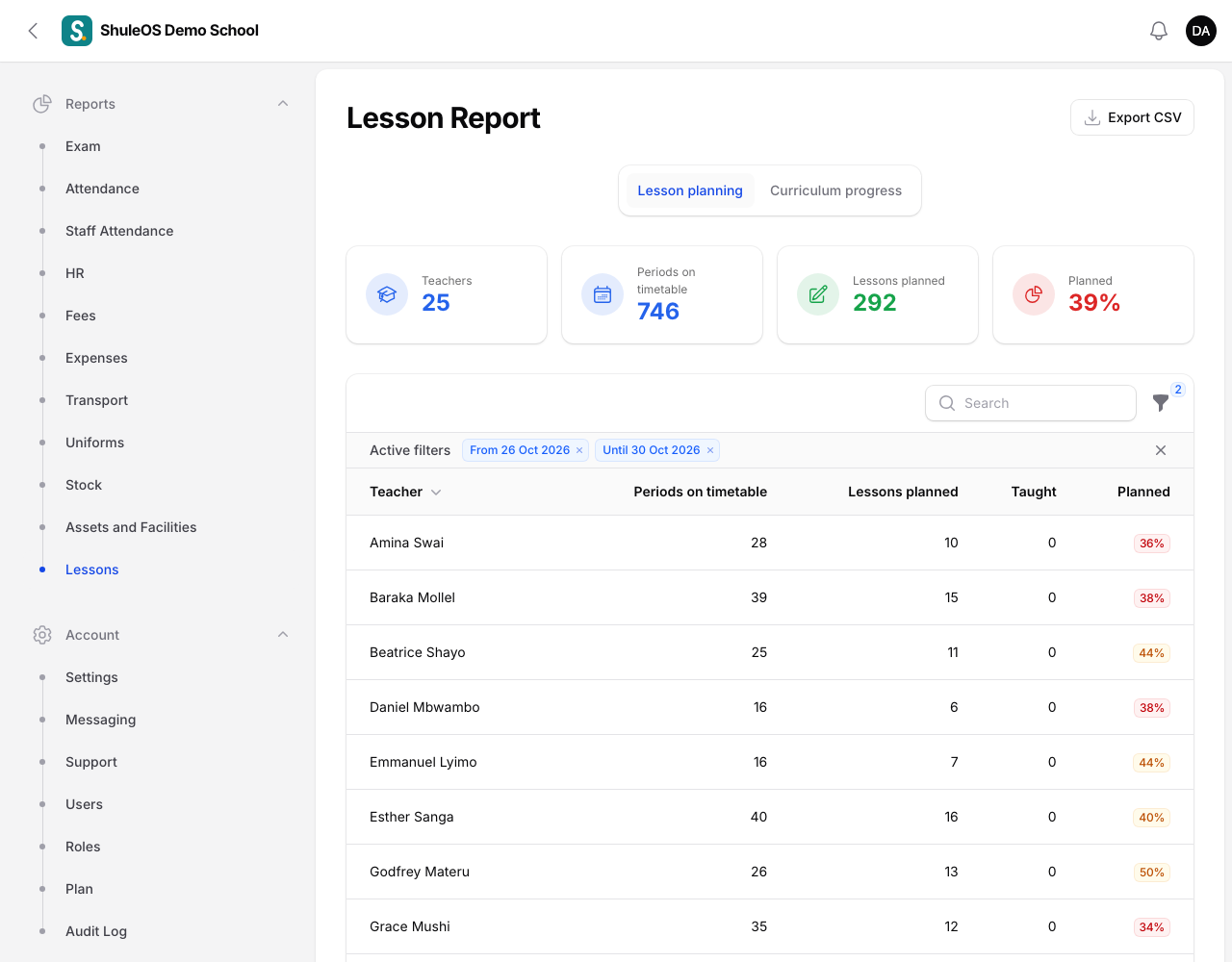Click the Periods on timetable calendar icon
The image size is (1232, 962).
pos(603,294)
